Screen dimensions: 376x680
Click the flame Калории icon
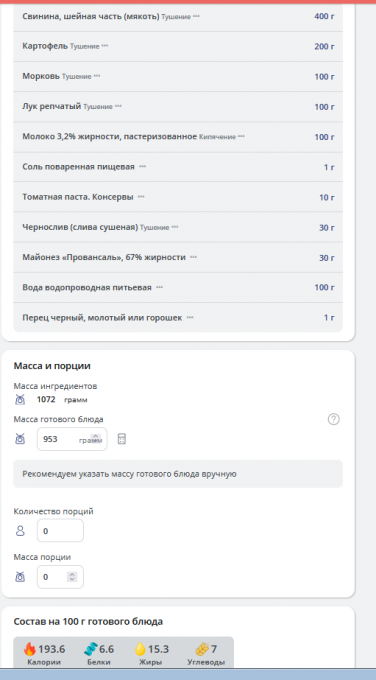click(30, 649)
